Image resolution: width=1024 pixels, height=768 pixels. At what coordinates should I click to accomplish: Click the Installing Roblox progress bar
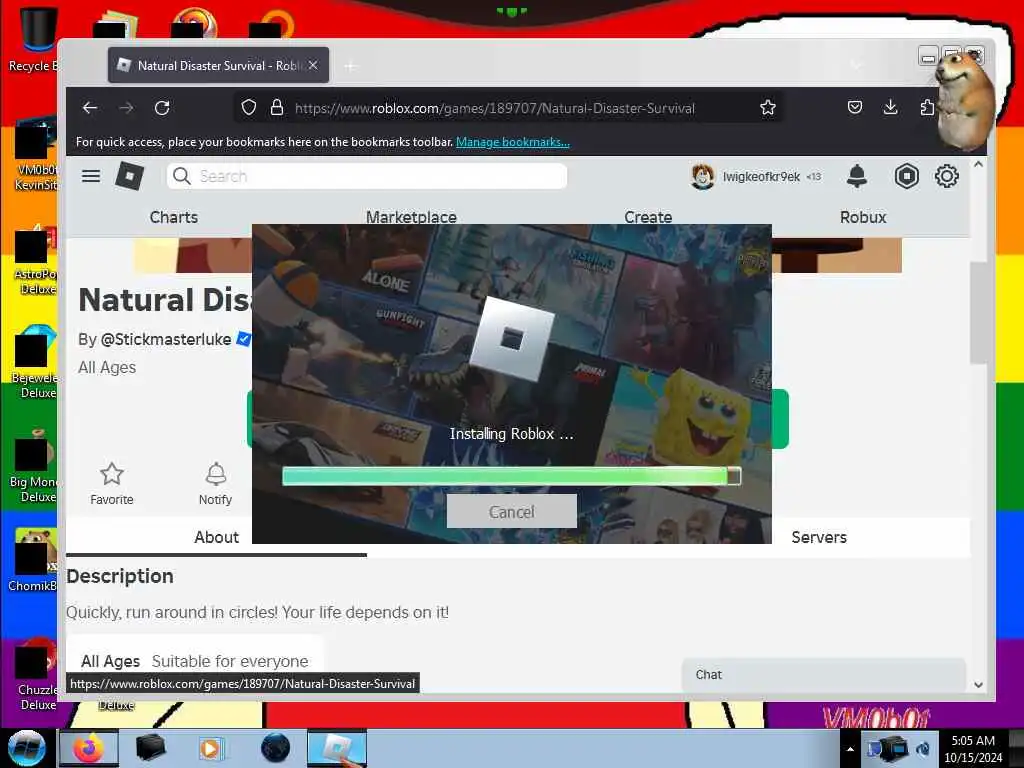click(x=511, y=476)
